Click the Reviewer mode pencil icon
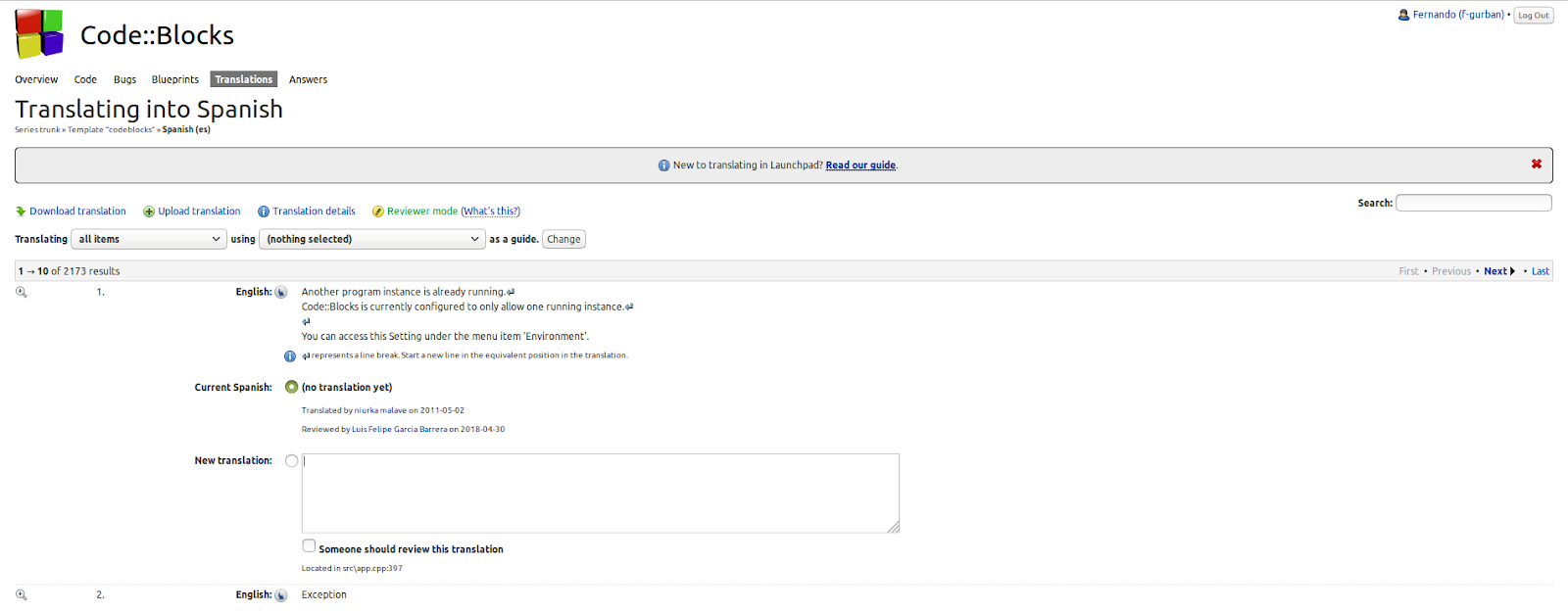The width and height of the screenshot is (1568, 613). pyautogui.click(x=378, y=212)
